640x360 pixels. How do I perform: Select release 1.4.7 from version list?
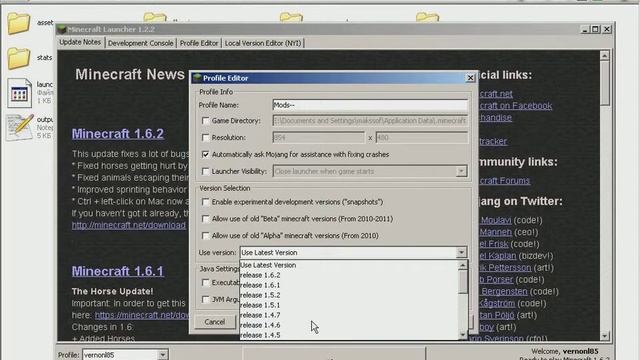click(349, 315)
